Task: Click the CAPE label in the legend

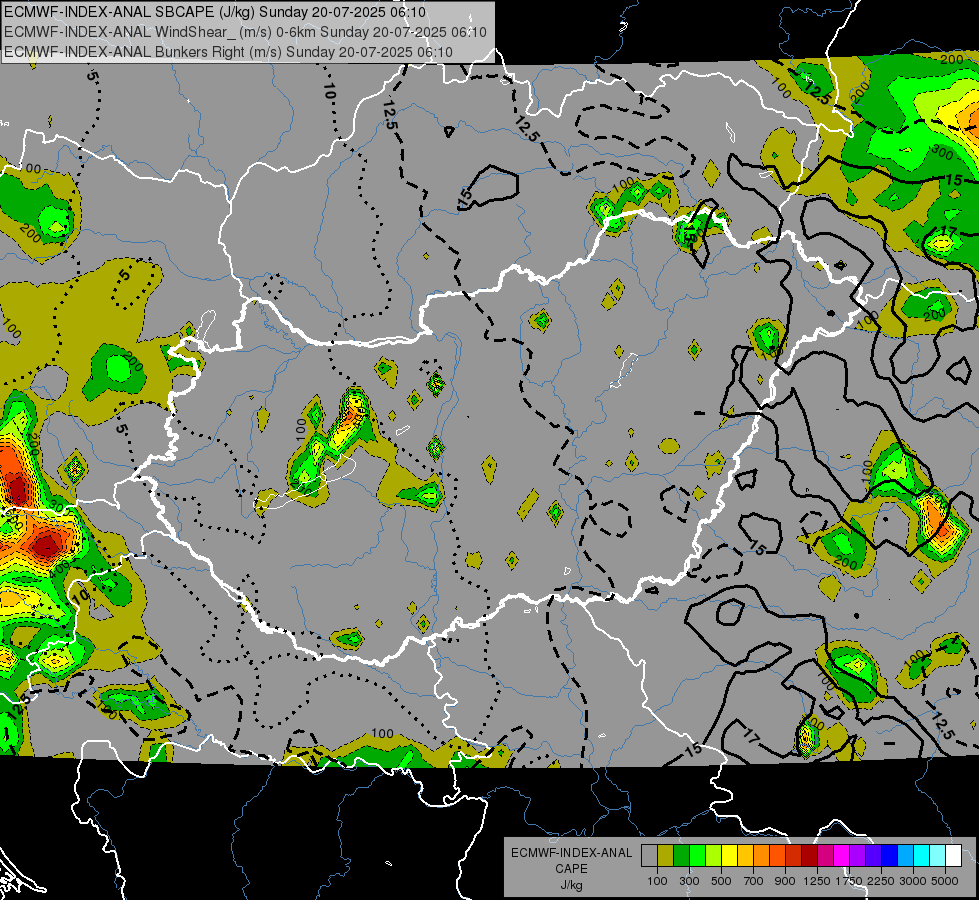Action: click(571, 869)
